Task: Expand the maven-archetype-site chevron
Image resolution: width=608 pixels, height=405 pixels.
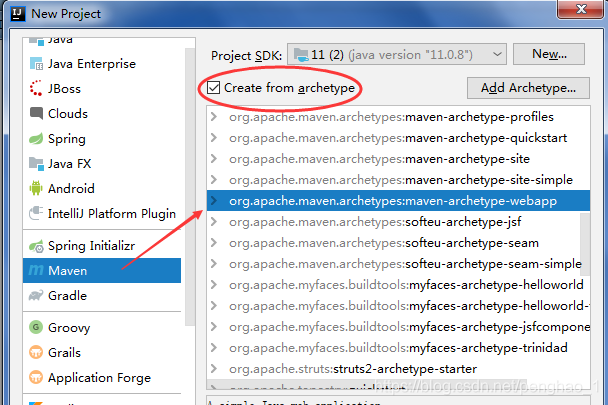Action: 213,159
